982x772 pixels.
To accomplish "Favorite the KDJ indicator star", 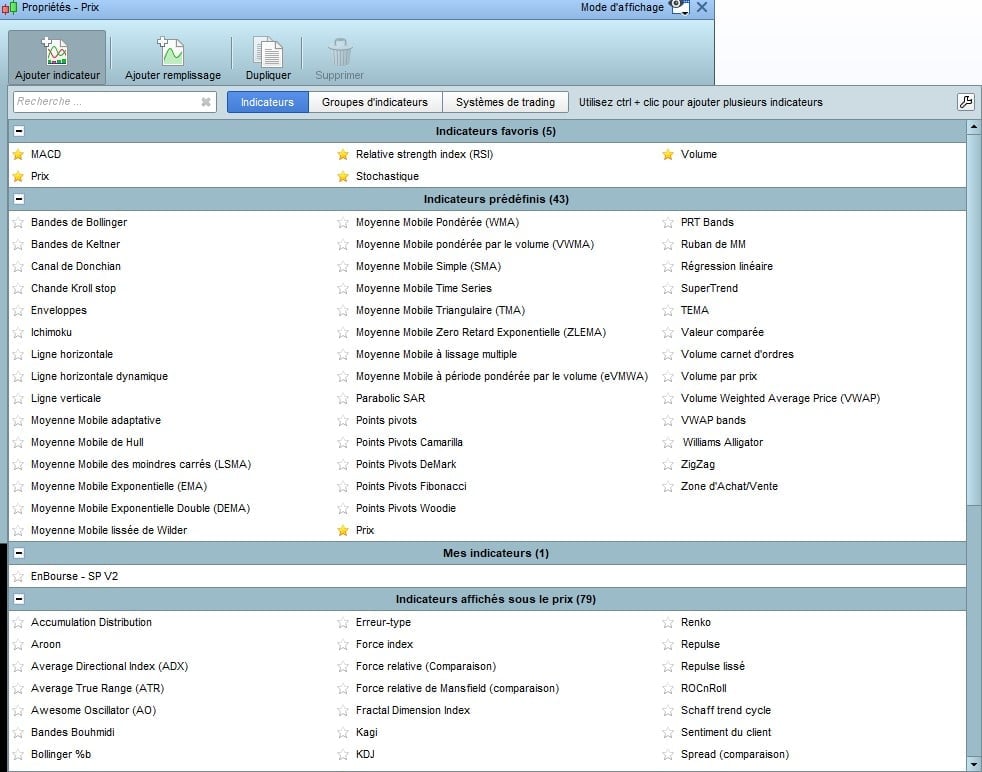I will 343,754.
